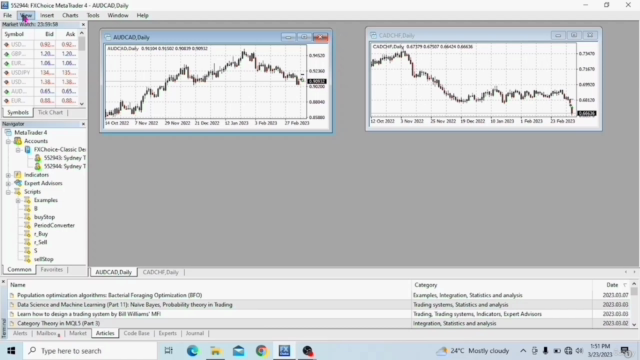Open the Code Base terminal tab

click(136, 333)
